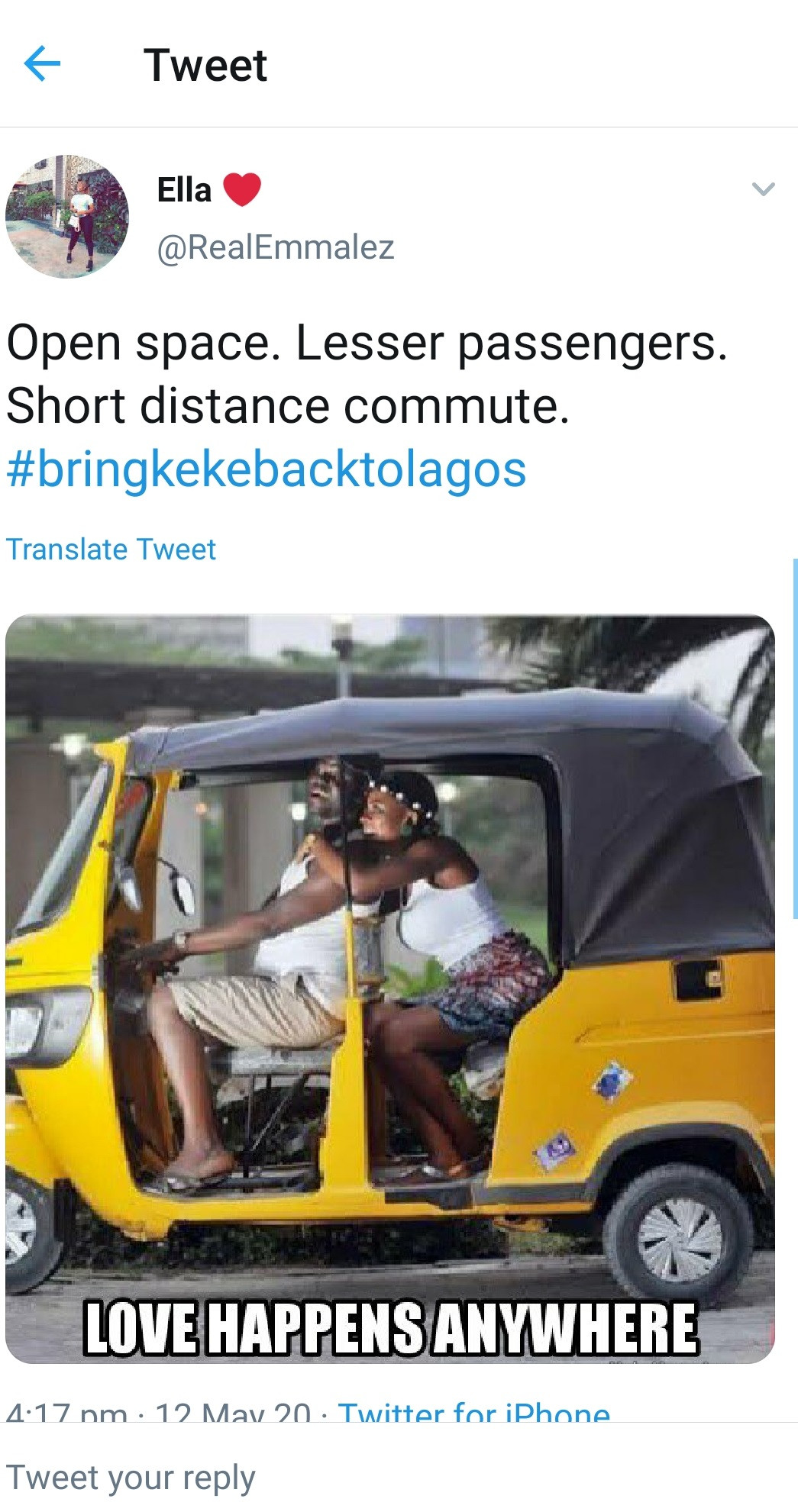
Task: Tap the back arrow icon
Action: (x=43, y=64)
